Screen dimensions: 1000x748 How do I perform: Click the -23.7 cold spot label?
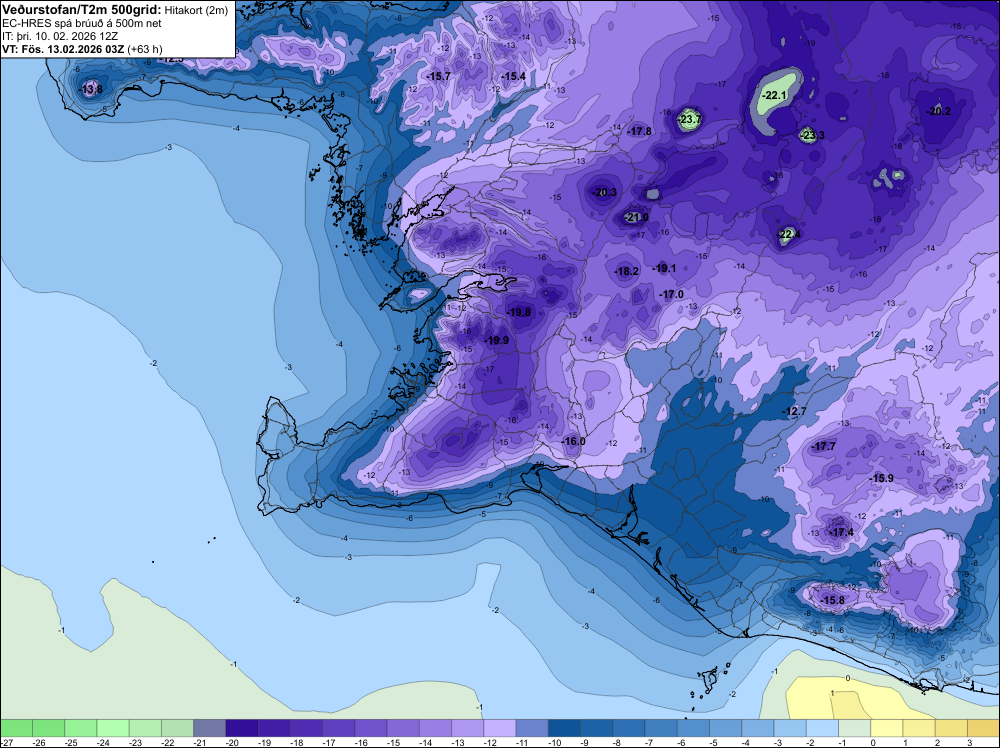click(x=689, y=119)
